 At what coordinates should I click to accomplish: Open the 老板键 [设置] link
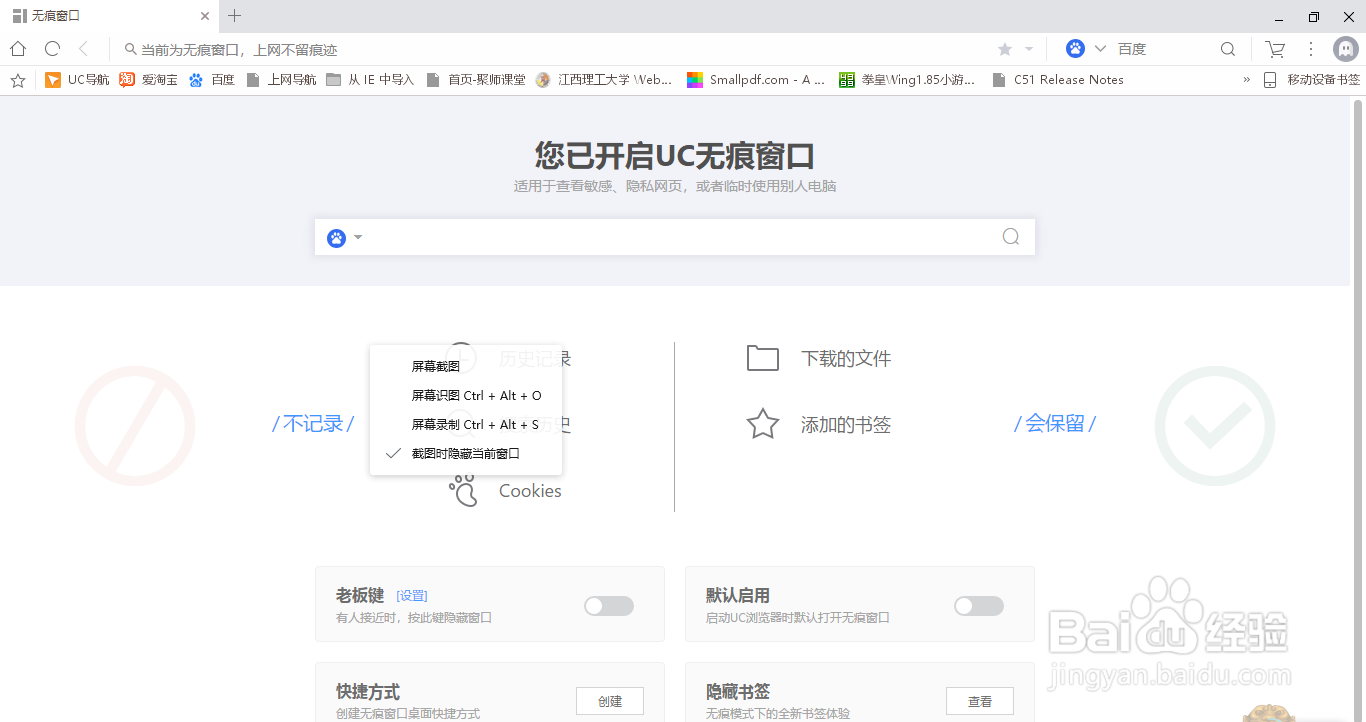(x=412, y=596)
